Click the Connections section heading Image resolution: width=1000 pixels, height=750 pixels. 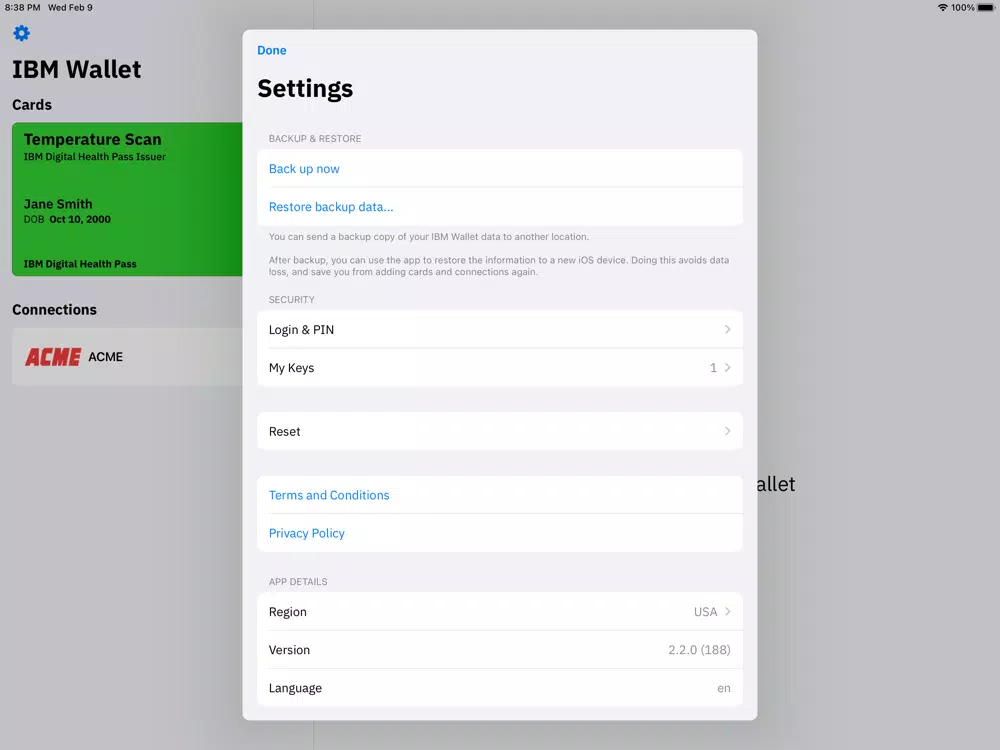point(54,309)
